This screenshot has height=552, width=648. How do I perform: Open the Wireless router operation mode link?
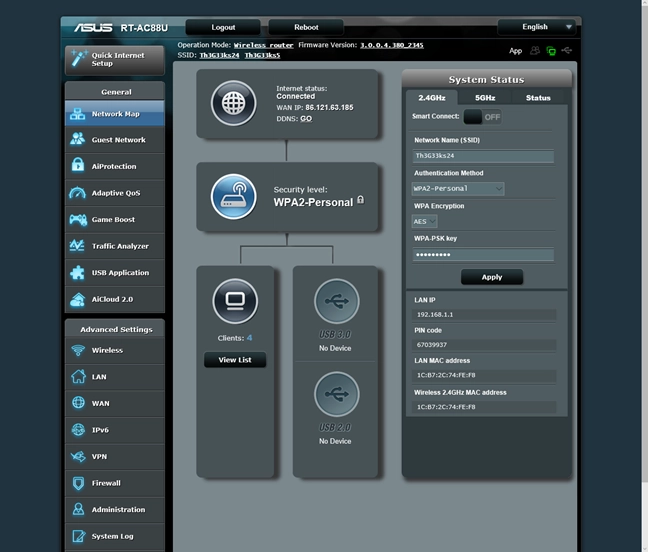(263, 45)
